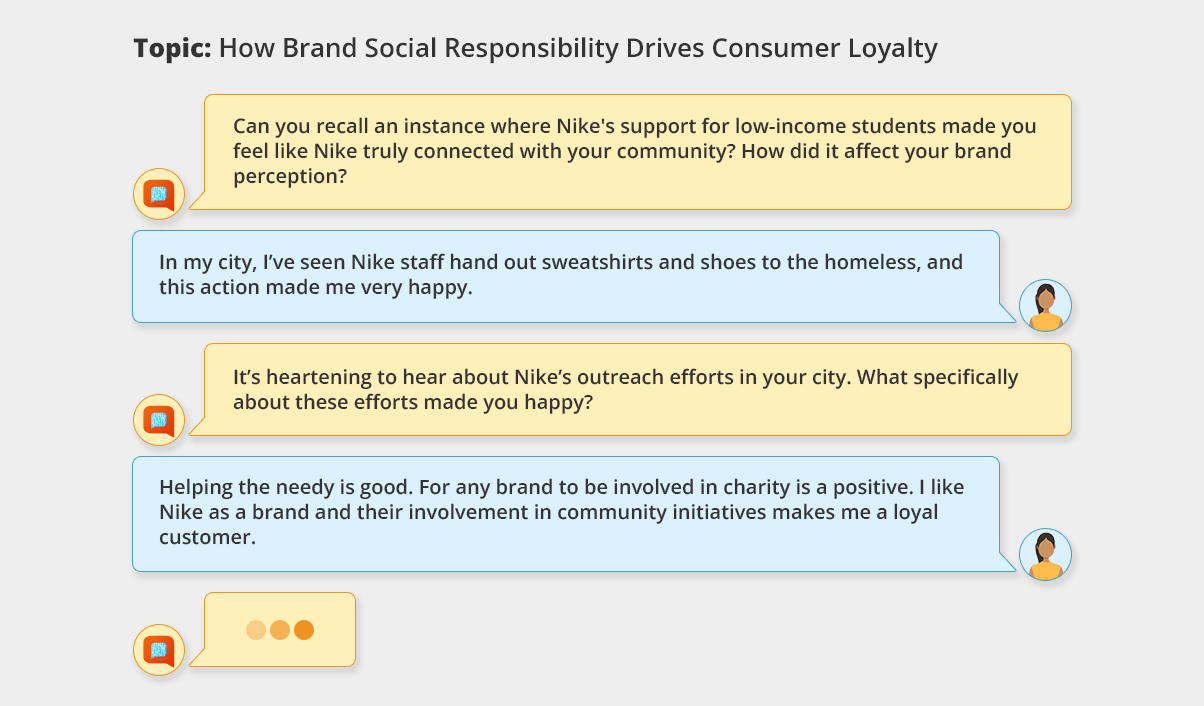Click the middle dot of the typing indicator
The width and height of the screenshot is (1204, 706).
(x=280, y=630)
